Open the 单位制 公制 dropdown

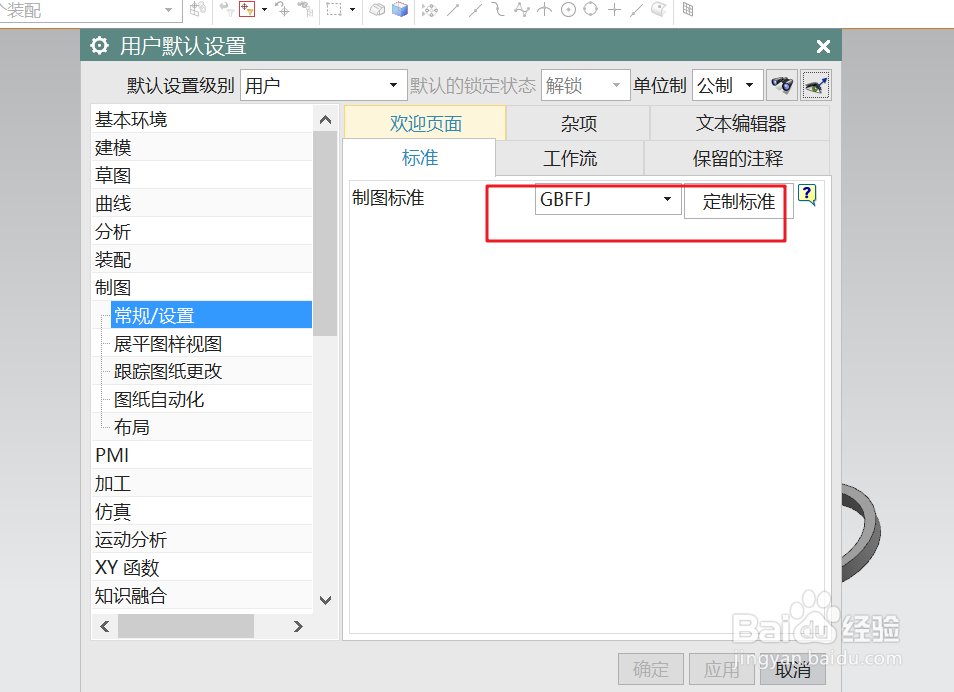pyautogui.click(x=728, y=85)
